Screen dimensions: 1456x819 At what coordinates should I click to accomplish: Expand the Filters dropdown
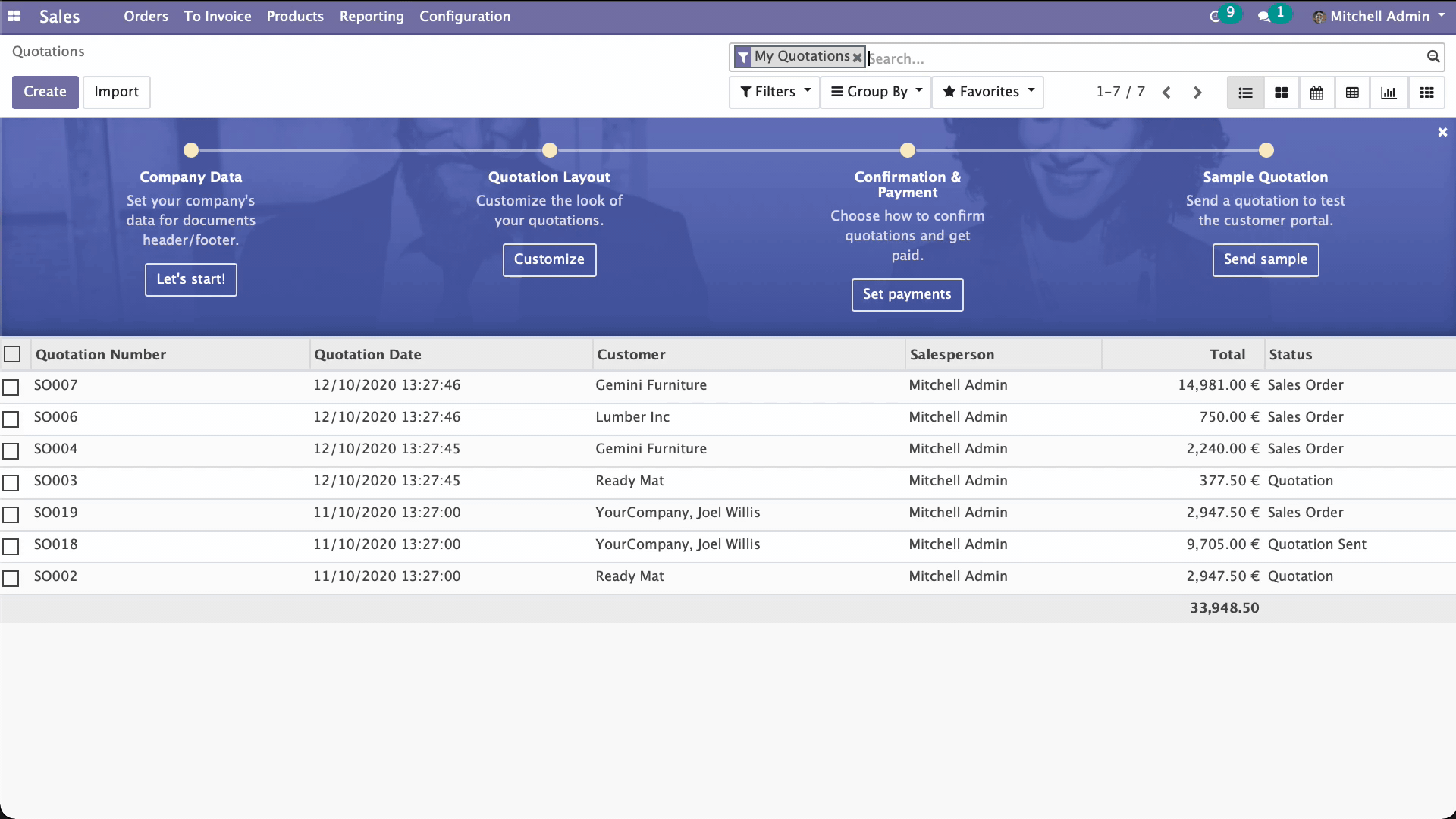774,92
